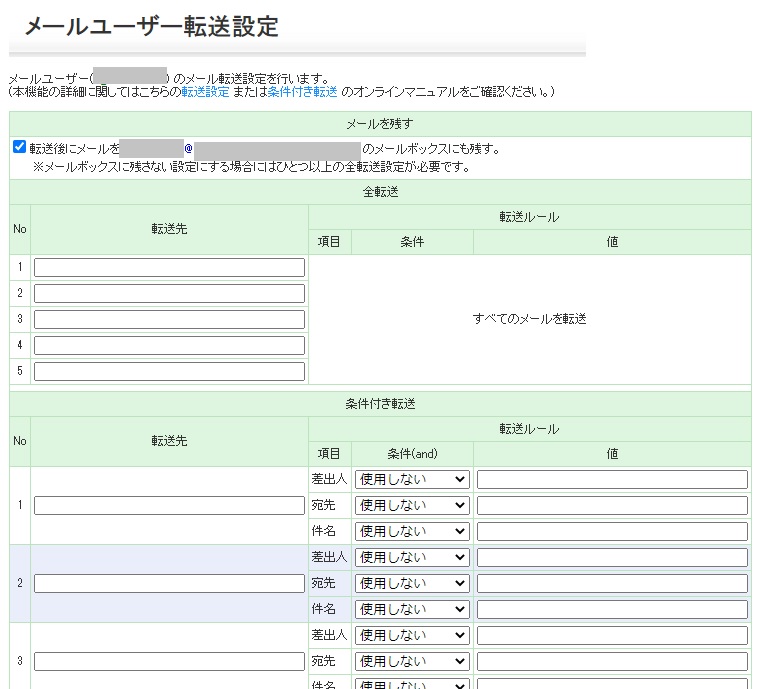
Task: Click forwarding destination field No 2 in 全転送
Action: pyautogui.click(x=169, y=294)
